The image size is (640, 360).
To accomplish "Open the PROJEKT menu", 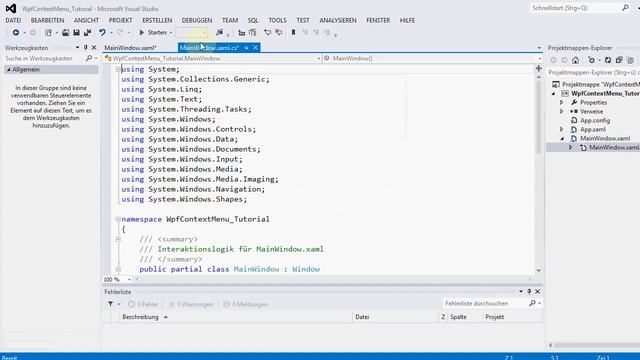I will point(120,20).
